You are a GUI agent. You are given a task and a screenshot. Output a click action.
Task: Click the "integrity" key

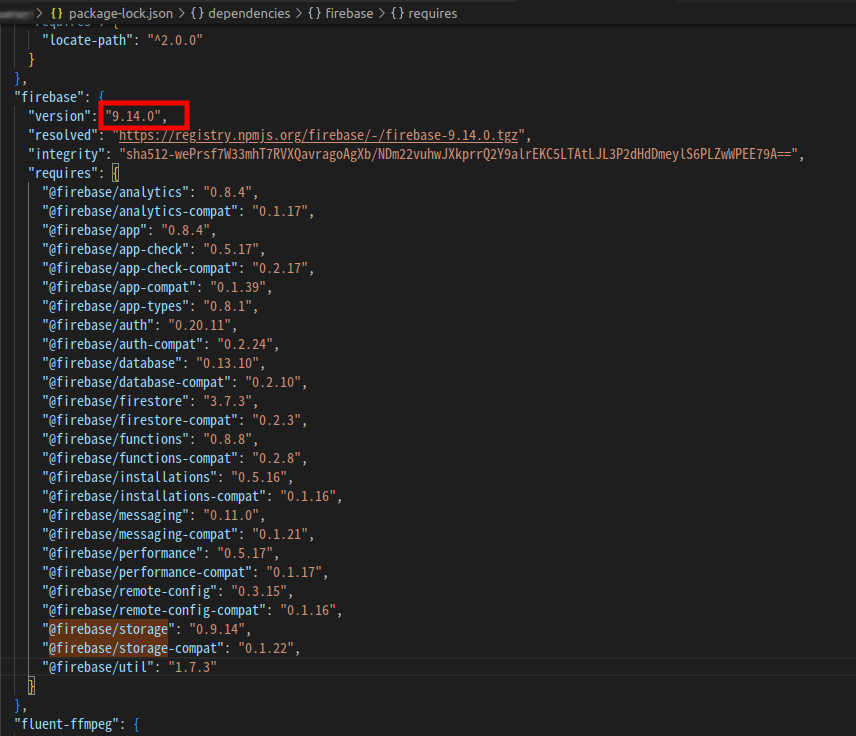[66, 154]
